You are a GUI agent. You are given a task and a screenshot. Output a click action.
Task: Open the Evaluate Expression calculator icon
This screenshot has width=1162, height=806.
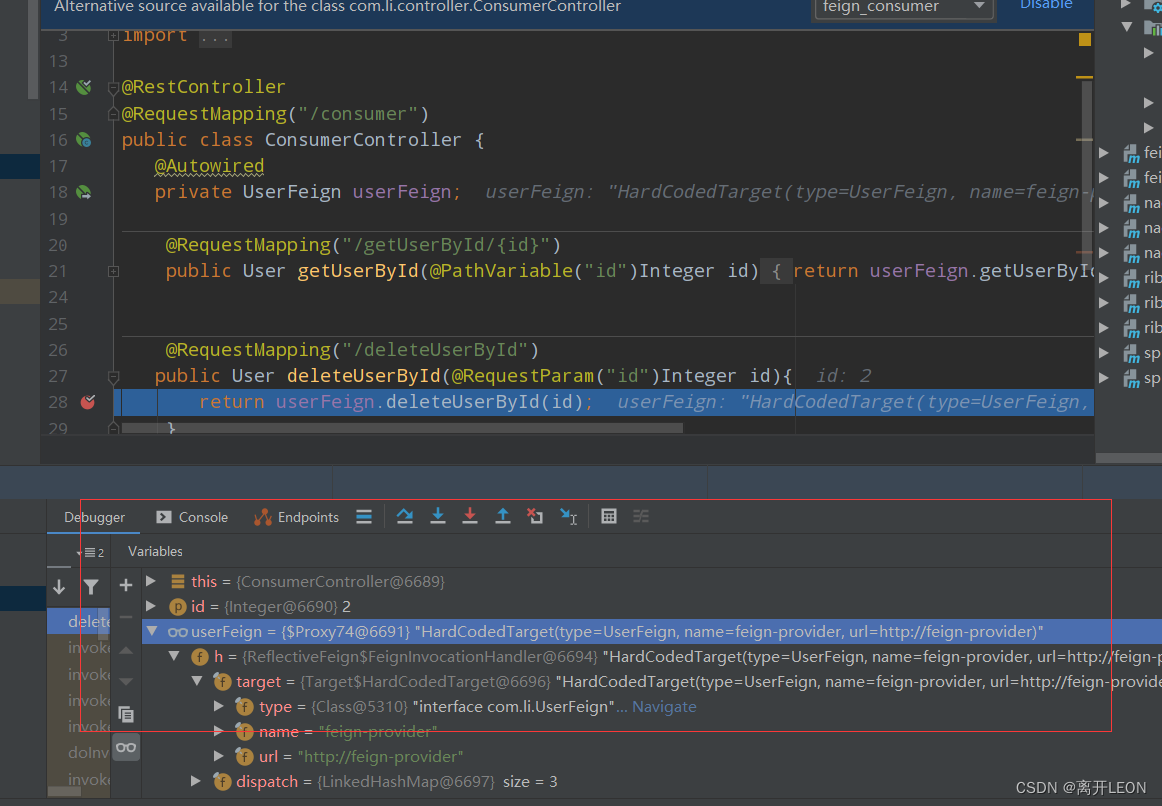click(x=610, y=516)
